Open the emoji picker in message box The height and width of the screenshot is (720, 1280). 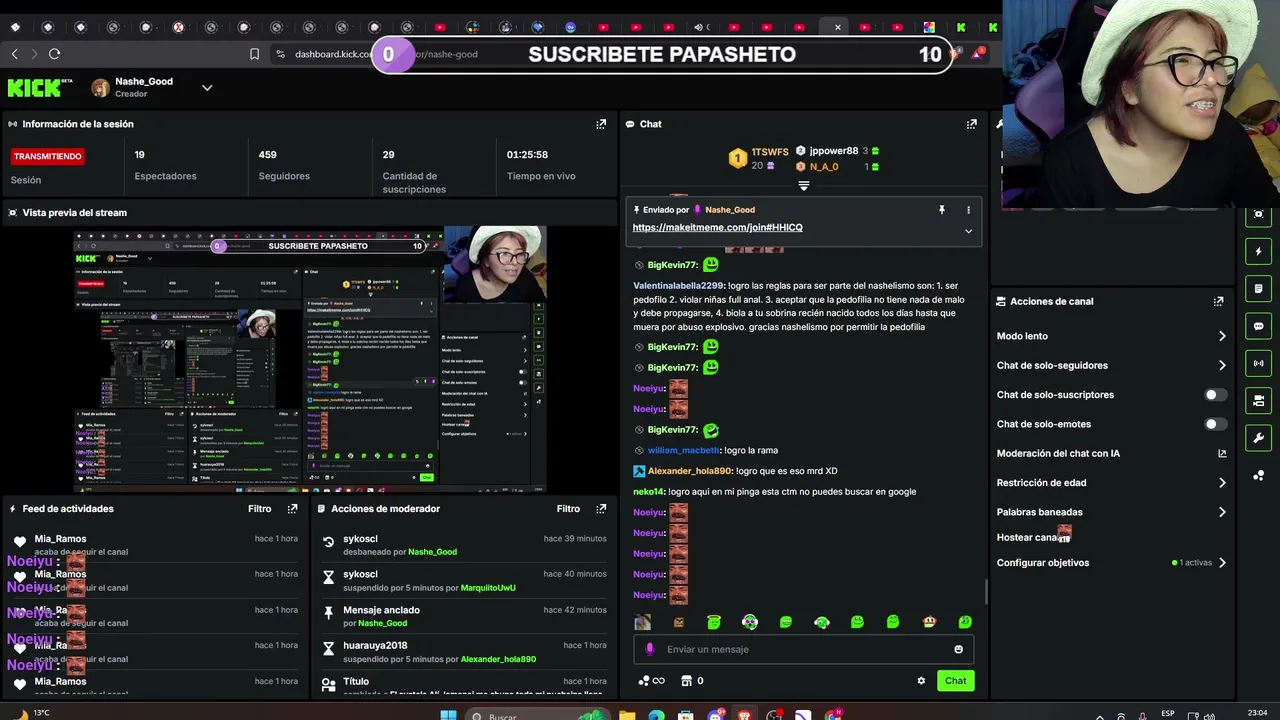tap(958, 650)
